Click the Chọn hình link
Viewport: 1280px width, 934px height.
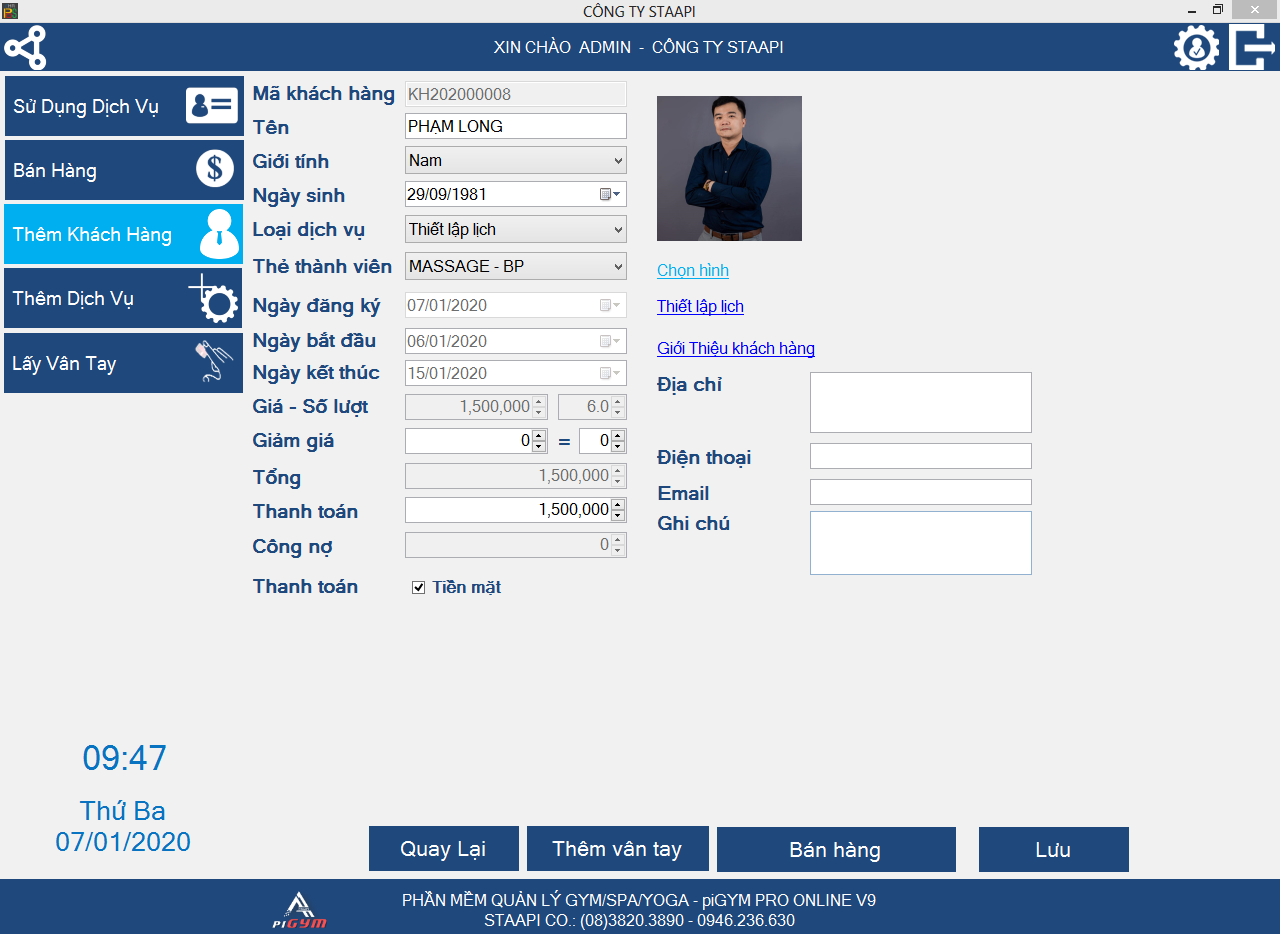click(692, 270)
